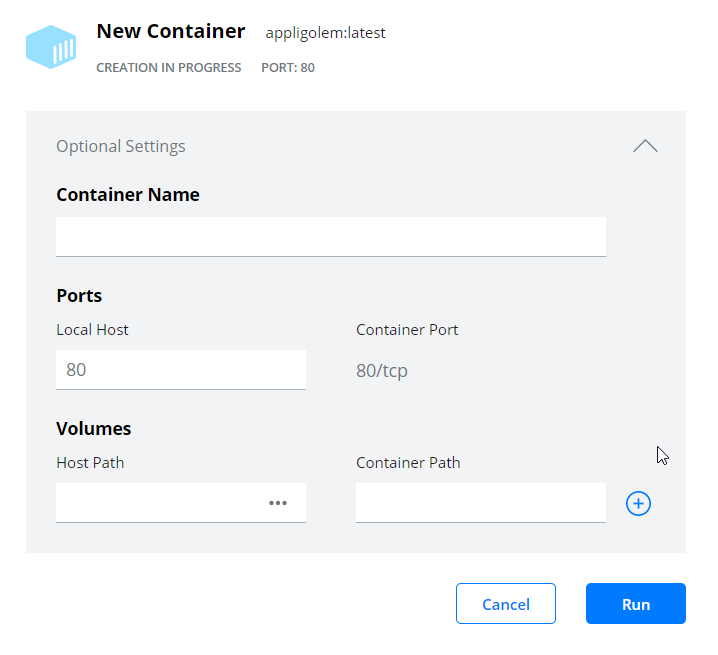Image resolution: width=718 pixels, height=655 pixels.
Task: Click the Container Port label
Action: click(x=407, y=330)
